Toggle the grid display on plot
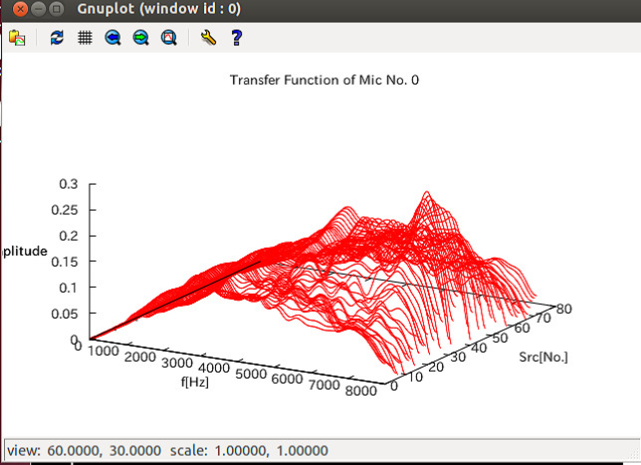The width and height of the screenshot is (641, 465). (85, 38)
